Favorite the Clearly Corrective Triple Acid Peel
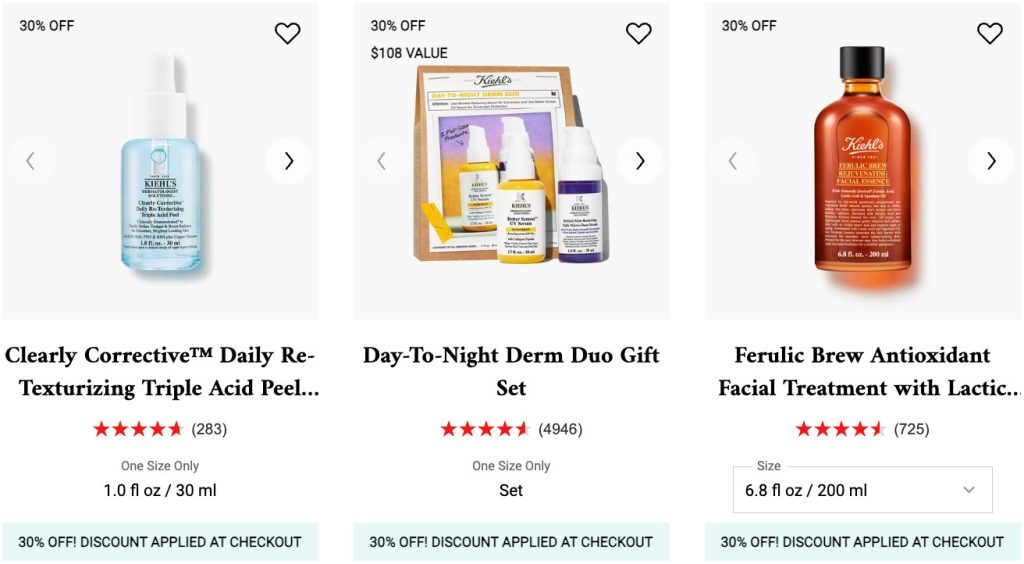This screenshot has height=564, width=1024. tap(287, 33)
